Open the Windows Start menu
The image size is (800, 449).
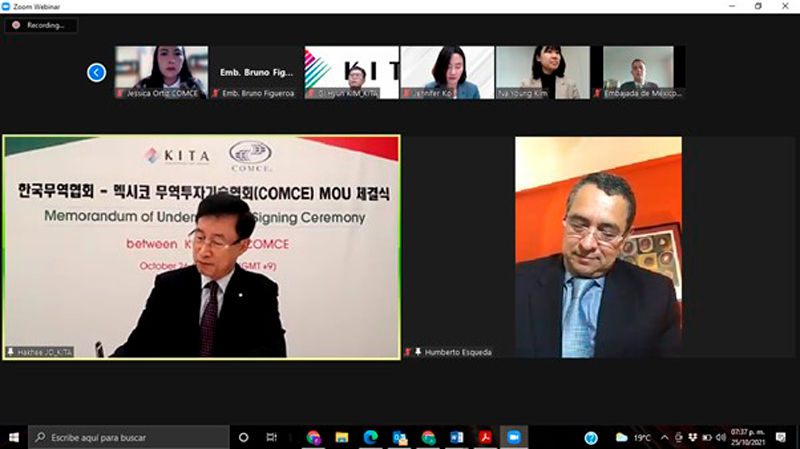14,437
